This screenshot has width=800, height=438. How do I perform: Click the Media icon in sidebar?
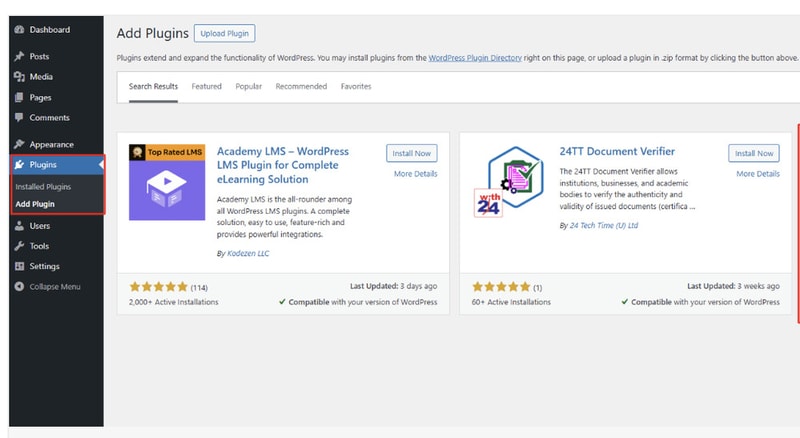[x=19, y=77]
